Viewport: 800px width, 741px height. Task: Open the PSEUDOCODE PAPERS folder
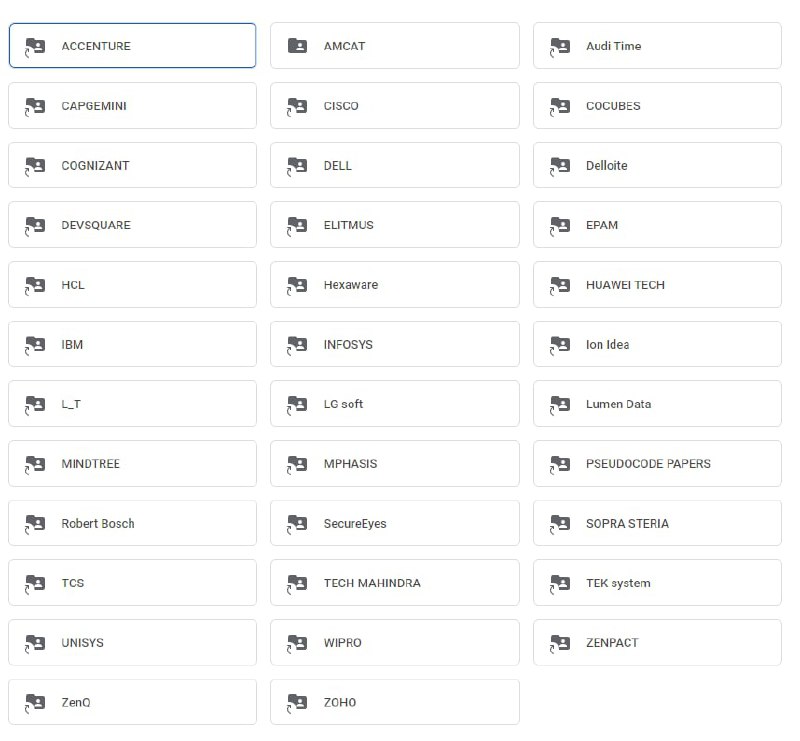(657, 463)
